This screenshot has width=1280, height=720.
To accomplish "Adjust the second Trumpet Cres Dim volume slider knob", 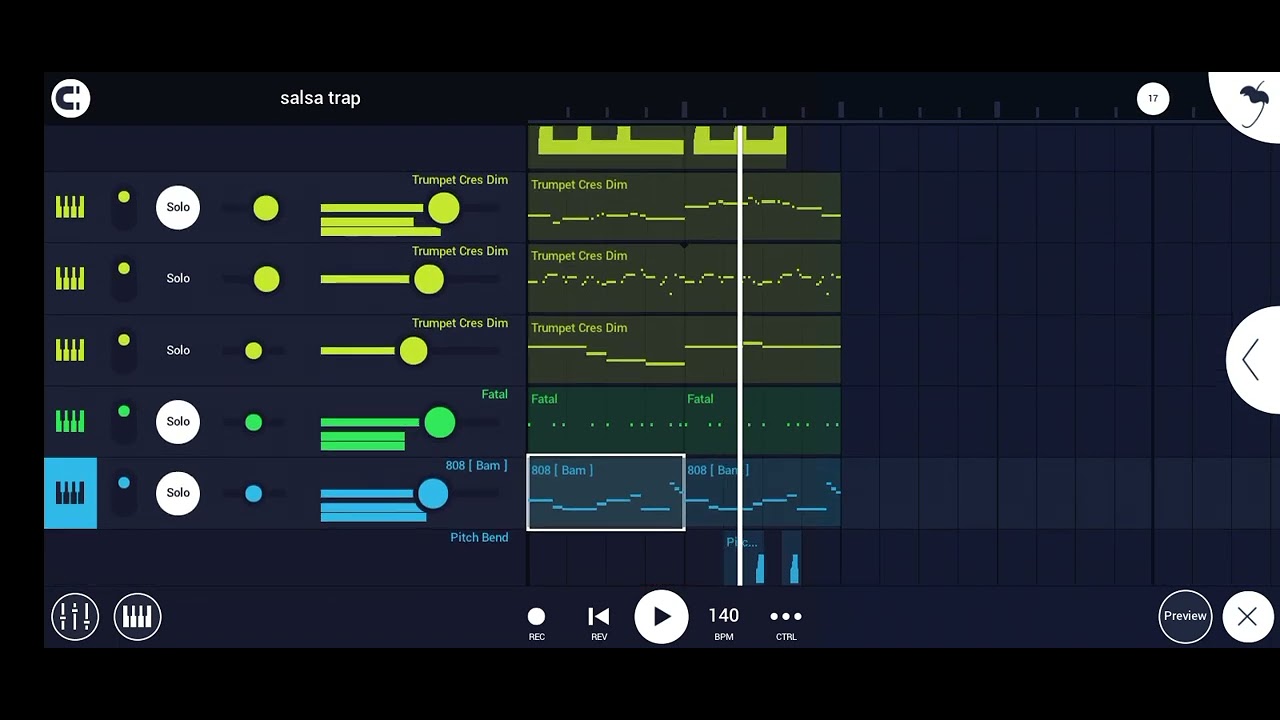I will pos(429,279).
